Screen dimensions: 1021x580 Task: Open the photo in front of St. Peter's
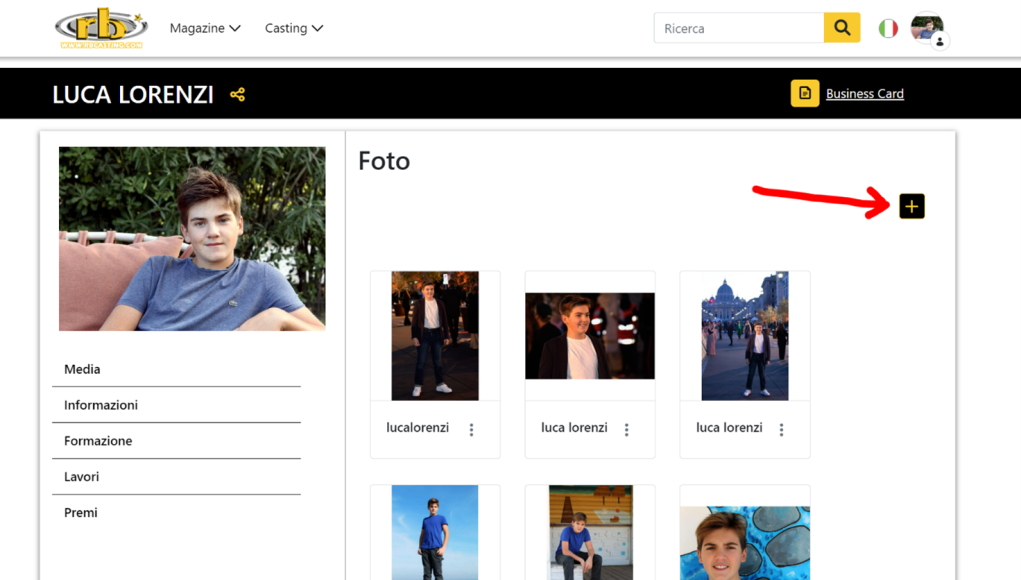click(744, 336)
